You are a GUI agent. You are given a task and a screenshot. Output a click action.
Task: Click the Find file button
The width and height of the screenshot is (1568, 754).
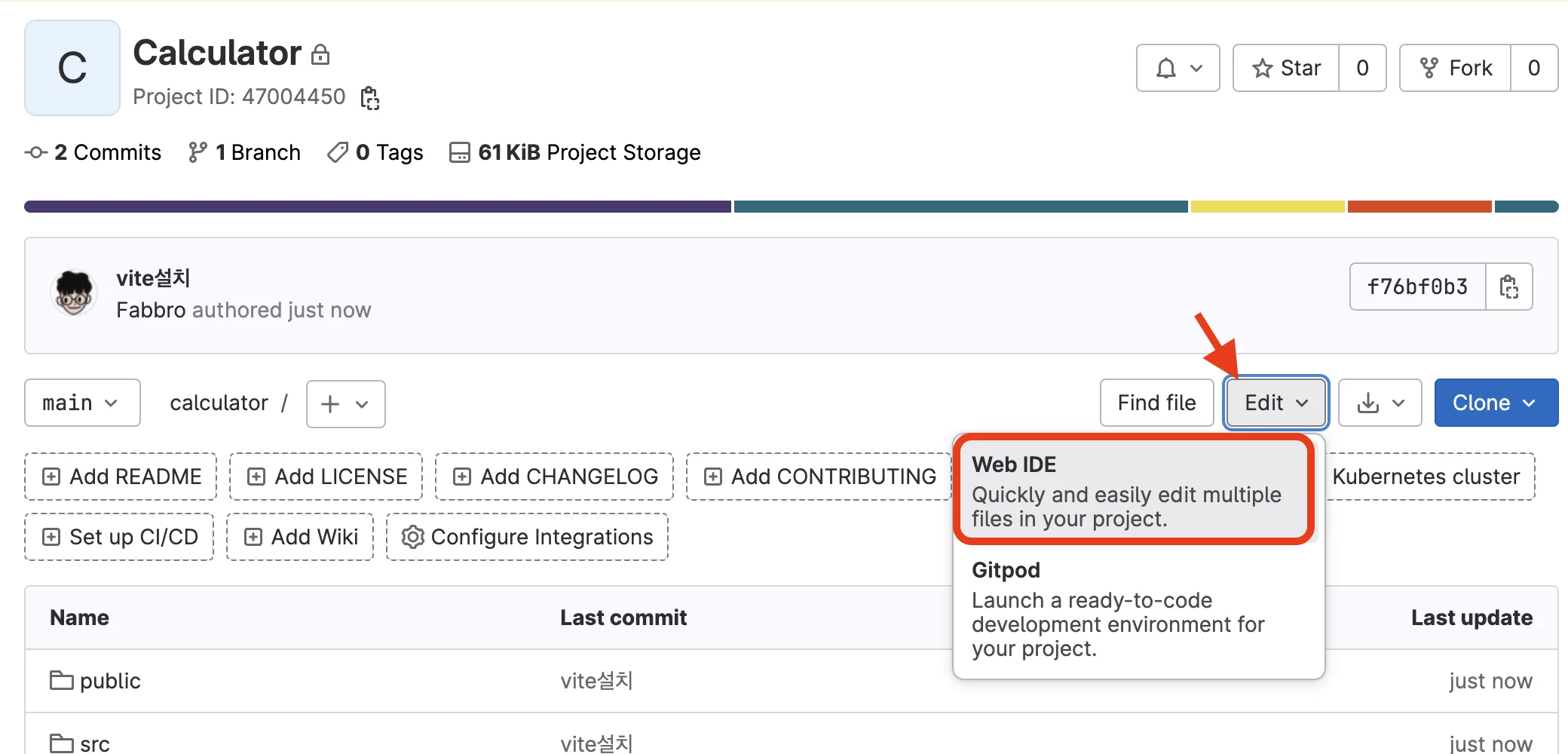tap(1156, 403)
